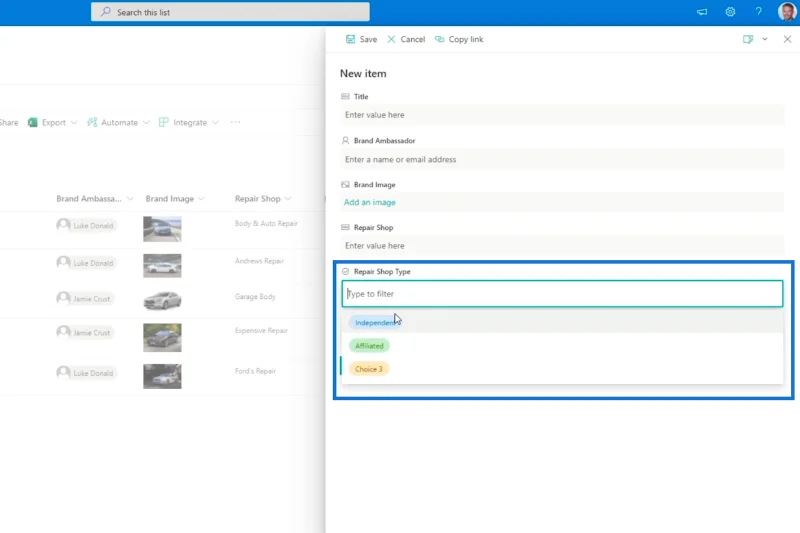Open the edit form icon at top right
This screenshot has width=800, height=533.
click(748, 39)
